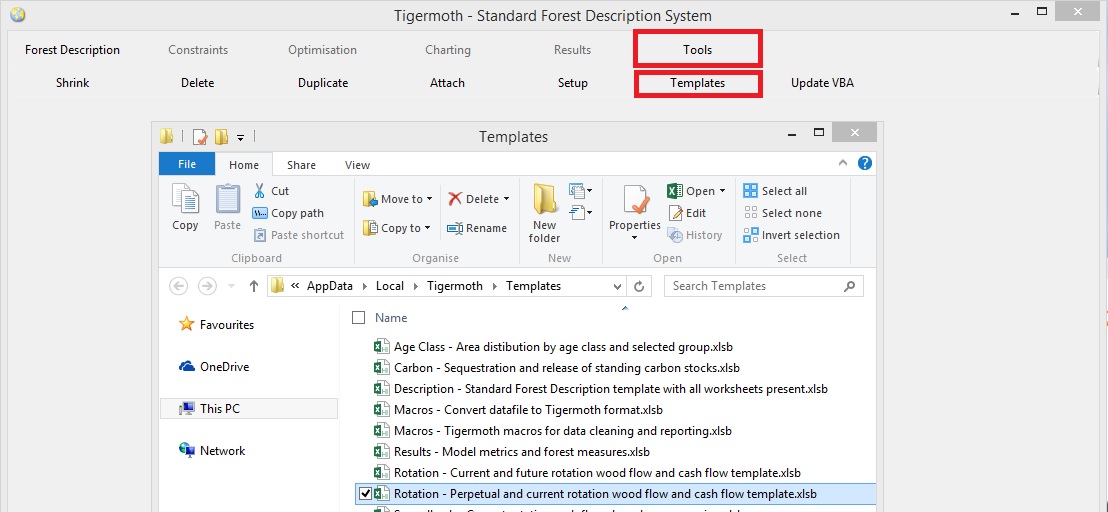
Task: Open the Forest Description menu
Action: 72,49
